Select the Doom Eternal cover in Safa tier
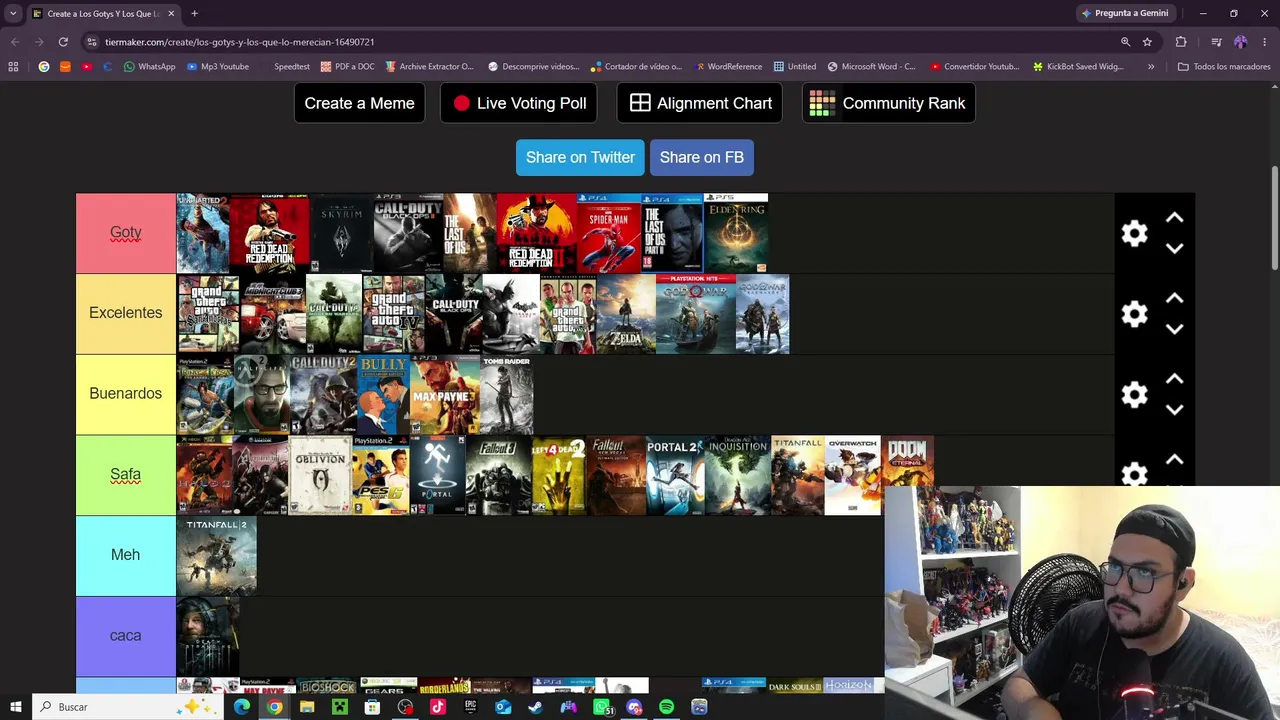1280x720 pixels. pos(908,462)
